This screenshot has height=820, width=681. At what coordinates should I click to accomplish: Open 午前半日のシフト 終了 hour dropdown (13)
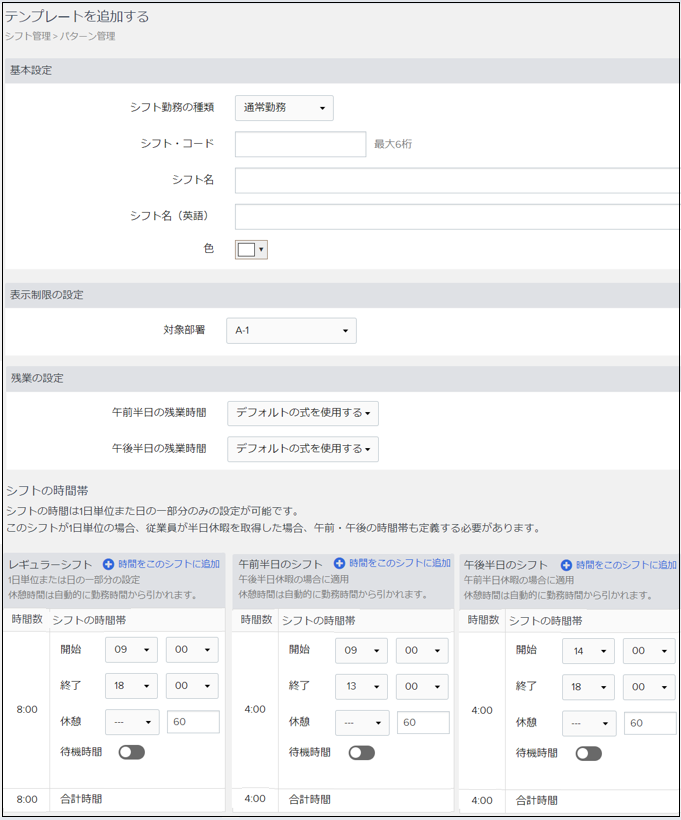pos(361,686)
